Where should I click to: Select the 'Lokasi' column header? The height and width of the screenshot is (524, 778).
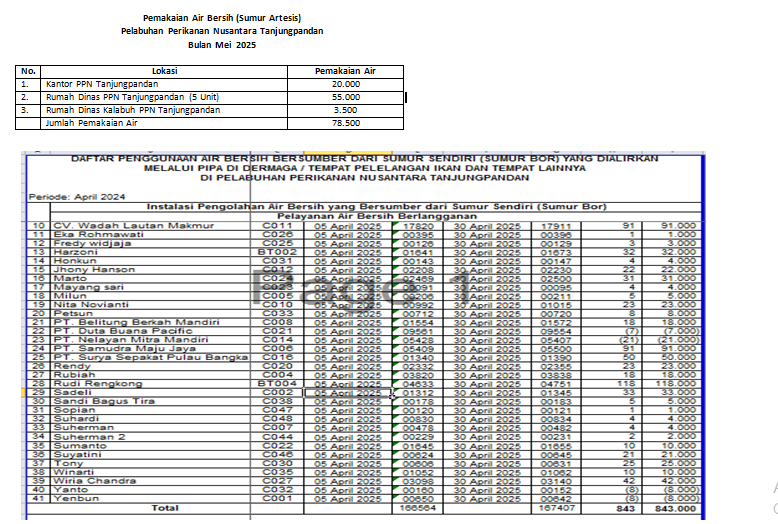point(164,71)
